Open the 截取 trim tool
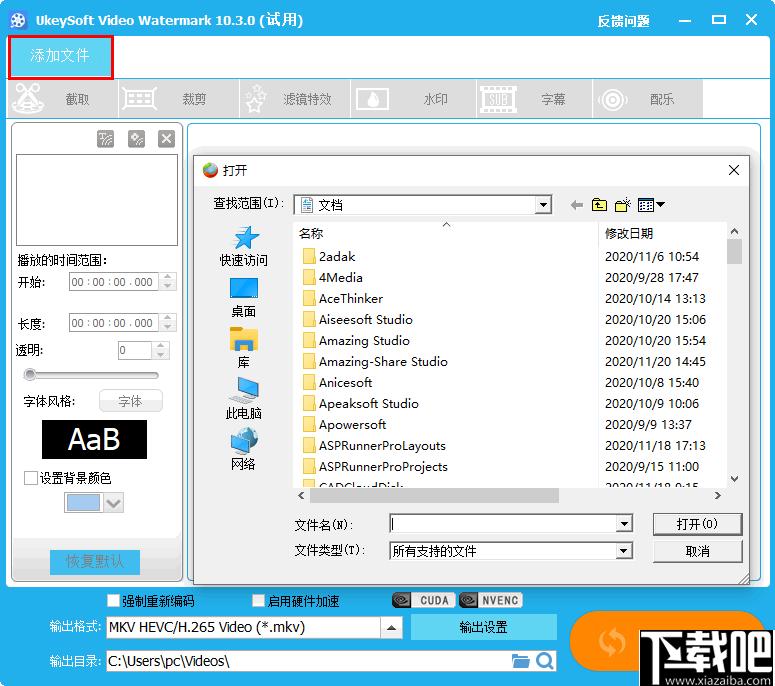The image size is (775, 686). tap(63, 99)
